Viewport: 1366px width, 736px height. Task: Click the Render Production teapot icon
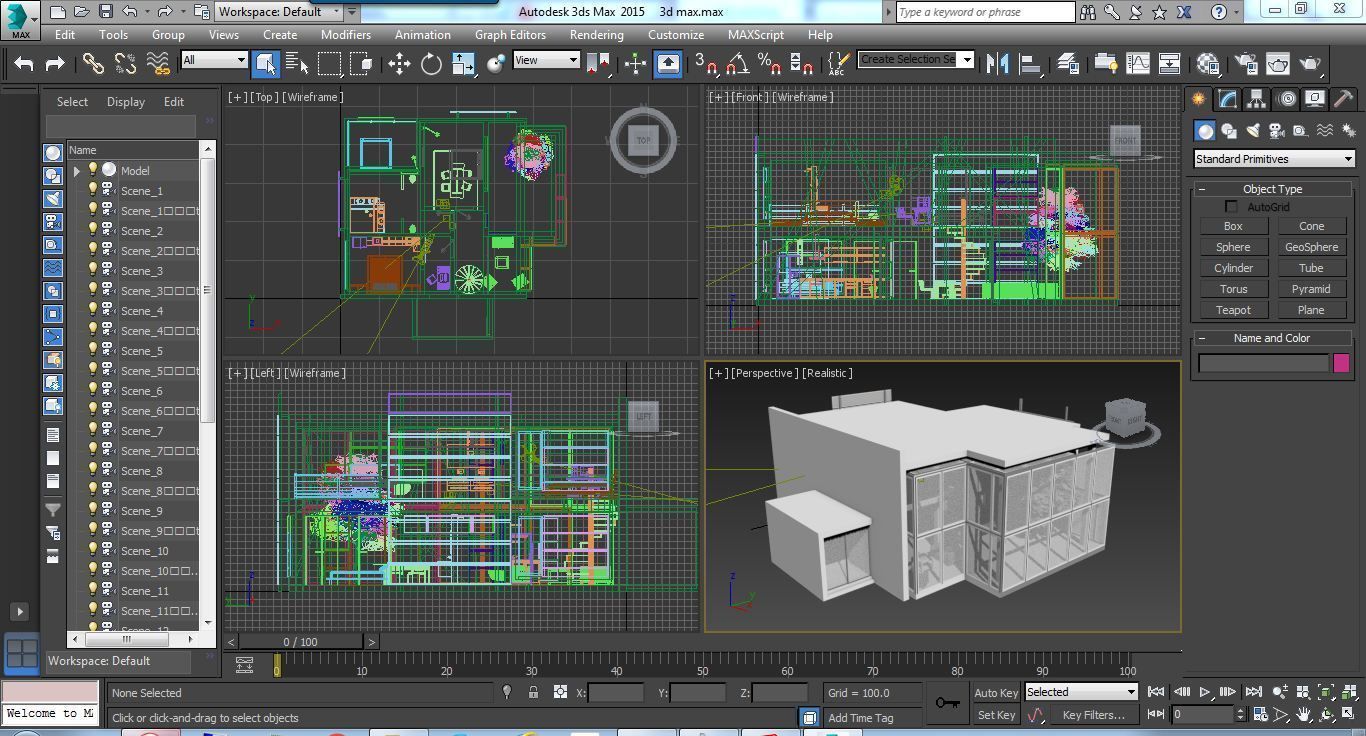pyautogui.click(x=1311, y=64)
